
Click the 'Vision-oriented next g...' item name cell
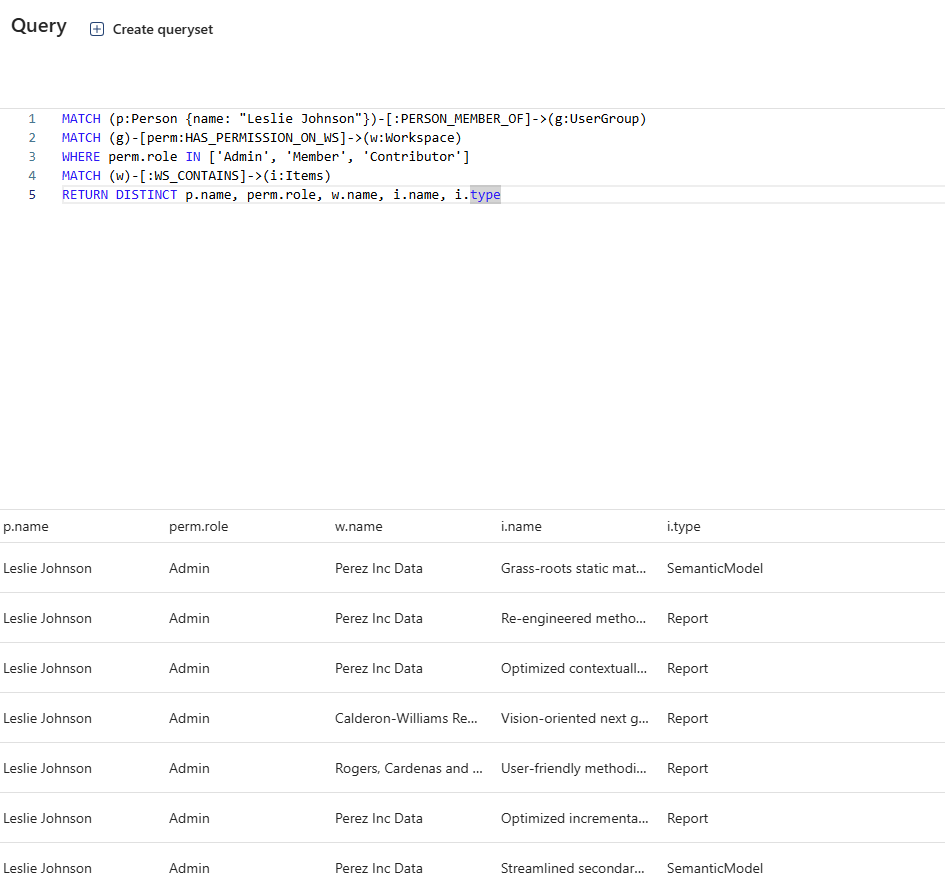(574, 718)
